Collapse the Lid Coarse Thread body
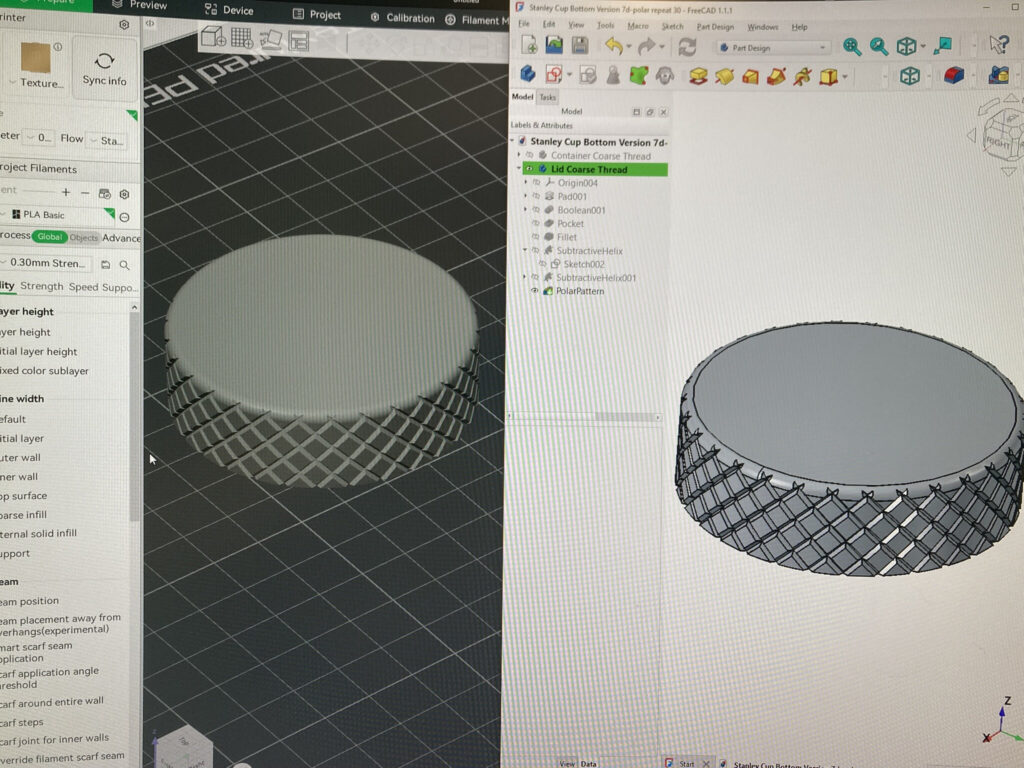 point(519,168)
